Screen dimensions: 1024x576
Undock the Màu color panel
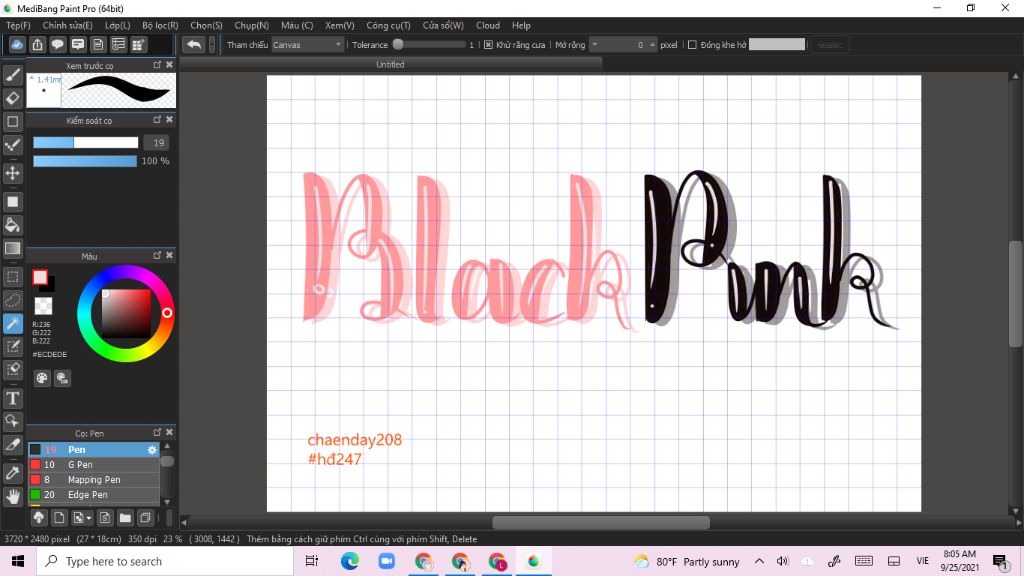pos(157,255)
